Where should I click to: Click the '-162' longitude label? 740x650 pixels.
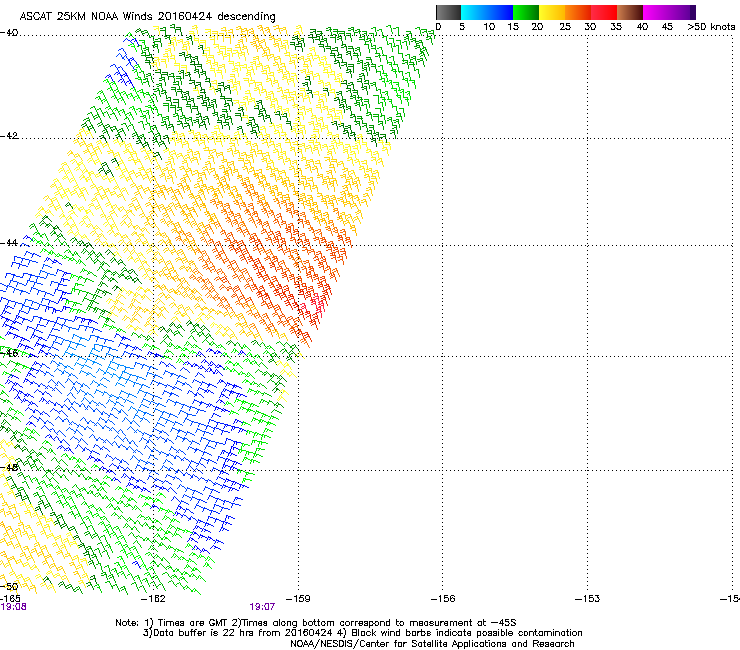click(x=153, y=599)
